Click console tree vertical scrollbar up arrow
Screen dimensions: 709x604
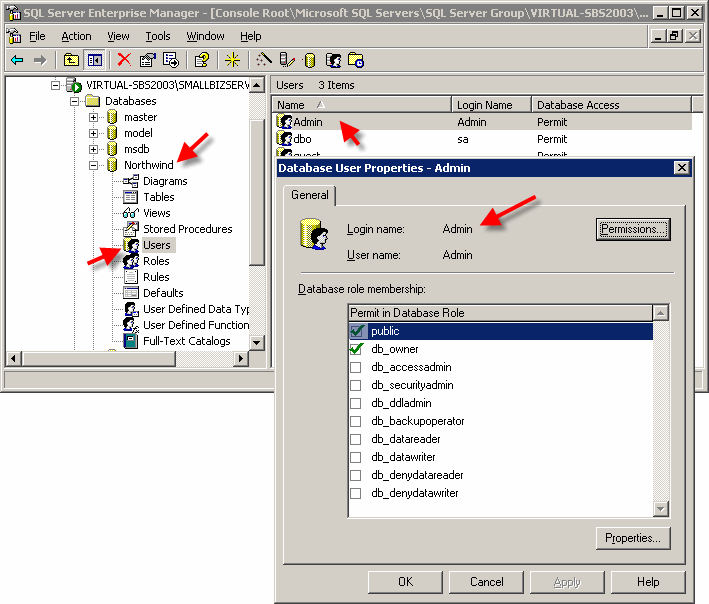click(257, 85)
